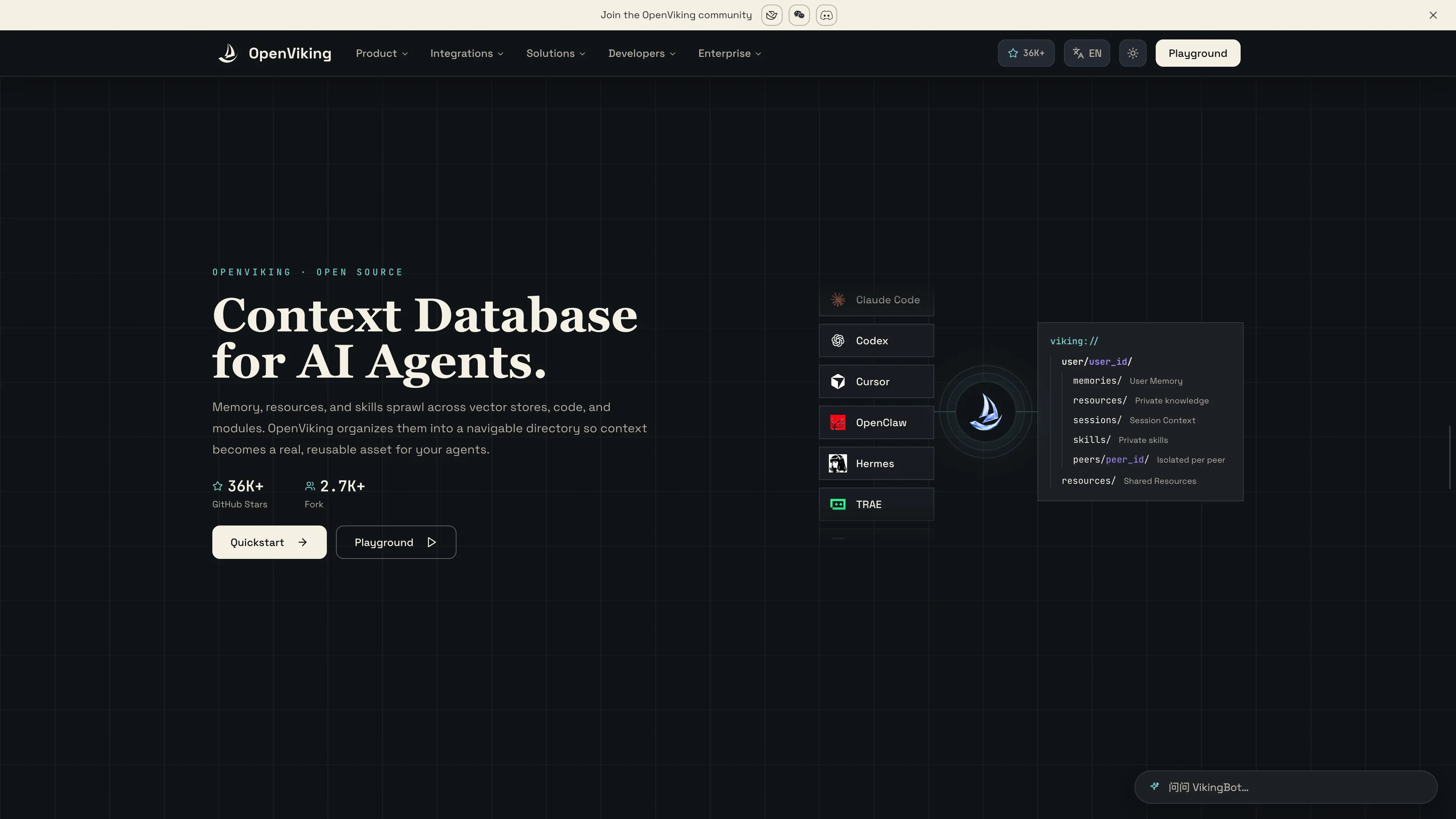Click the Join the OpenViking community text

click(x=676, y=15)
